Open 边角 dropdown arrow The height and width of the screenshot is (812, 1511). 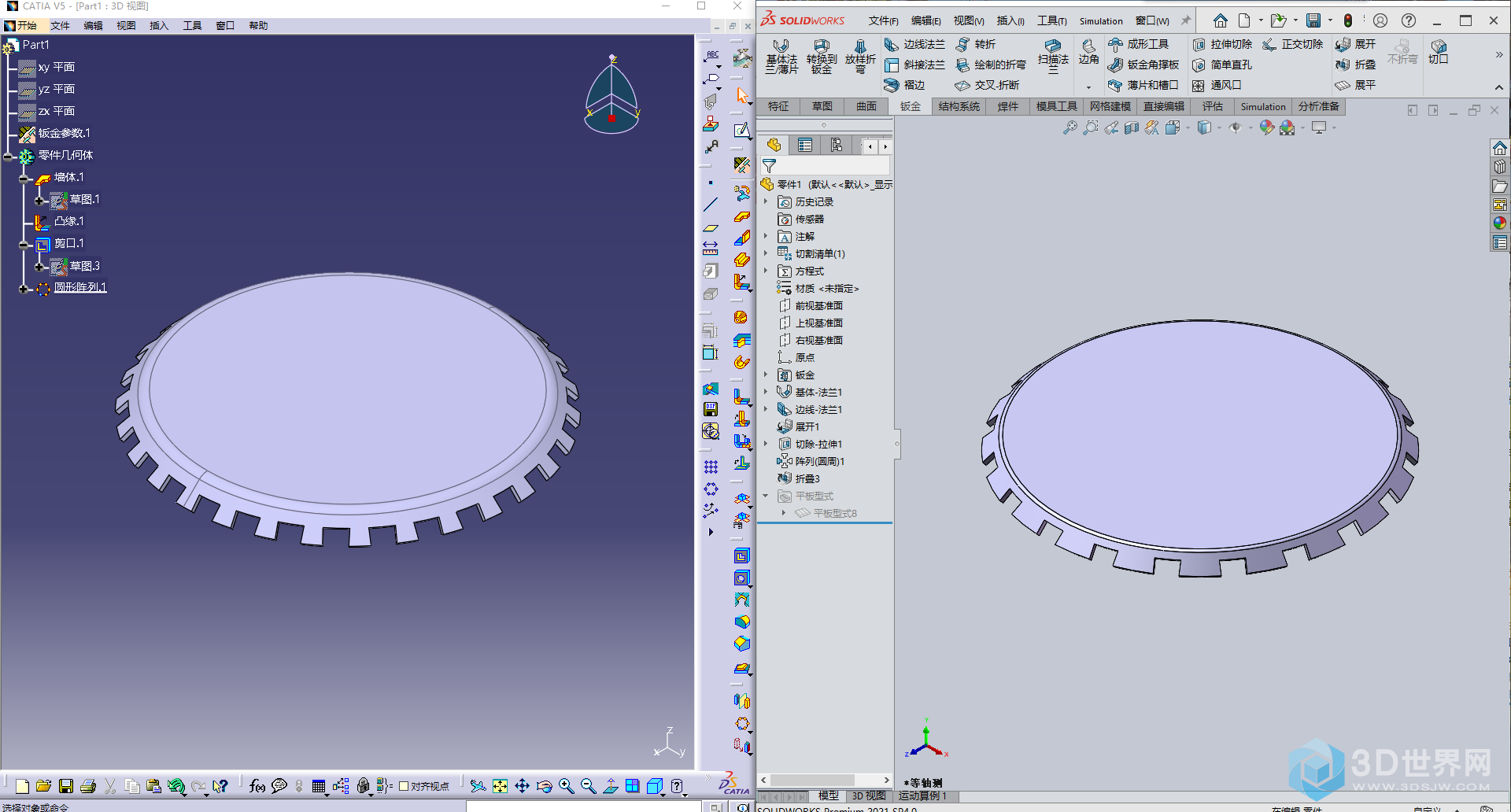click(x=1088, y=87)
